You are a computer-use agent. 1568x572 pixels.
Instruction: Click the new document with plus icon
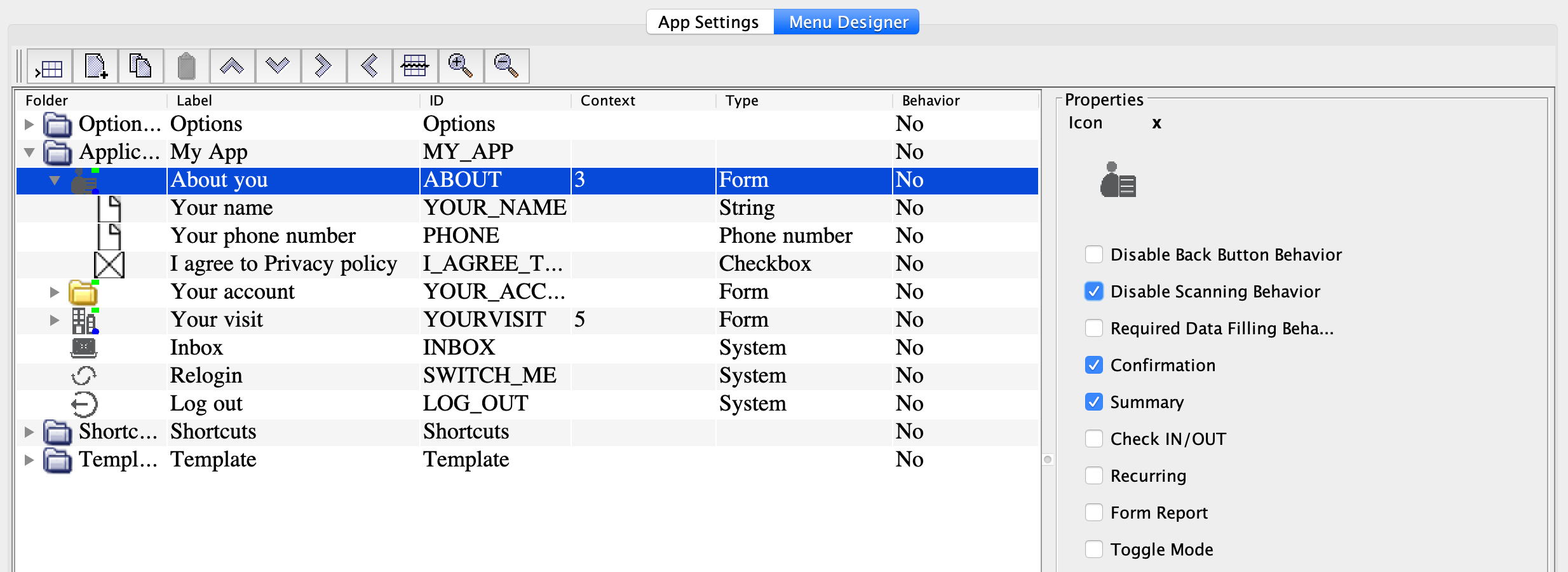click(95, 67)
